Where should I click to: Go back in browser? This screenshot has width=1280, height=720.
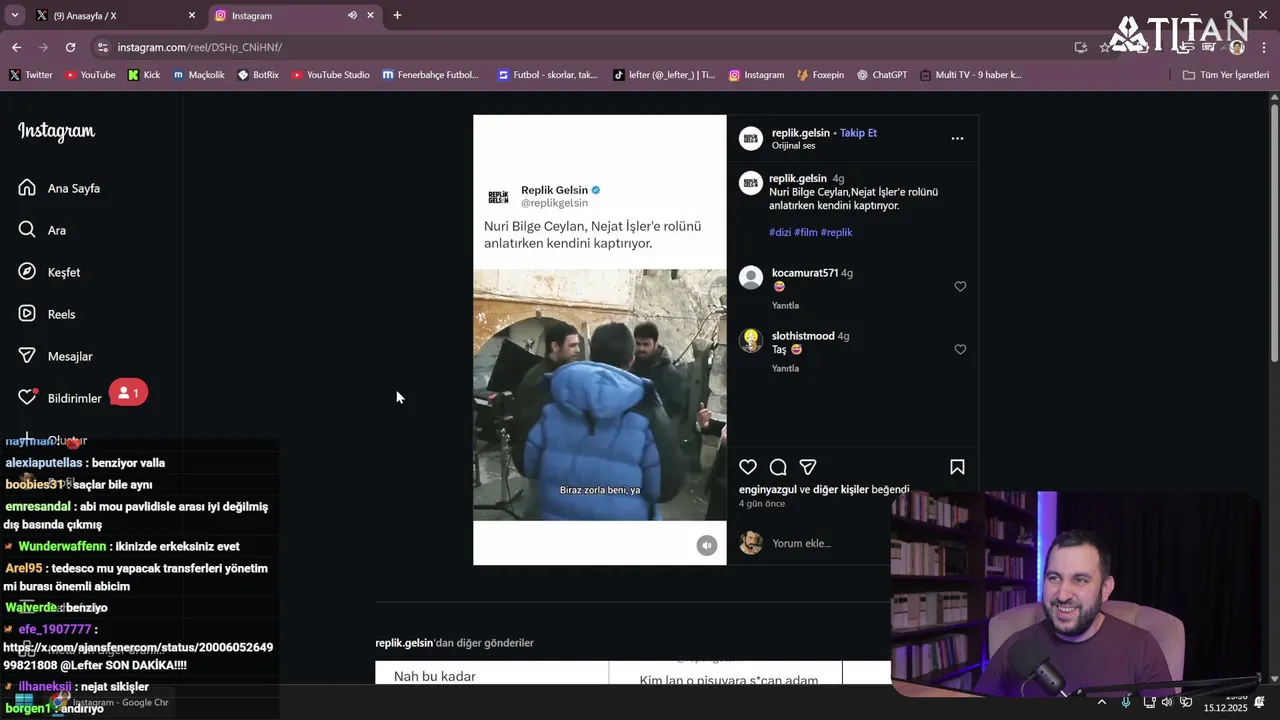[16, 47]
